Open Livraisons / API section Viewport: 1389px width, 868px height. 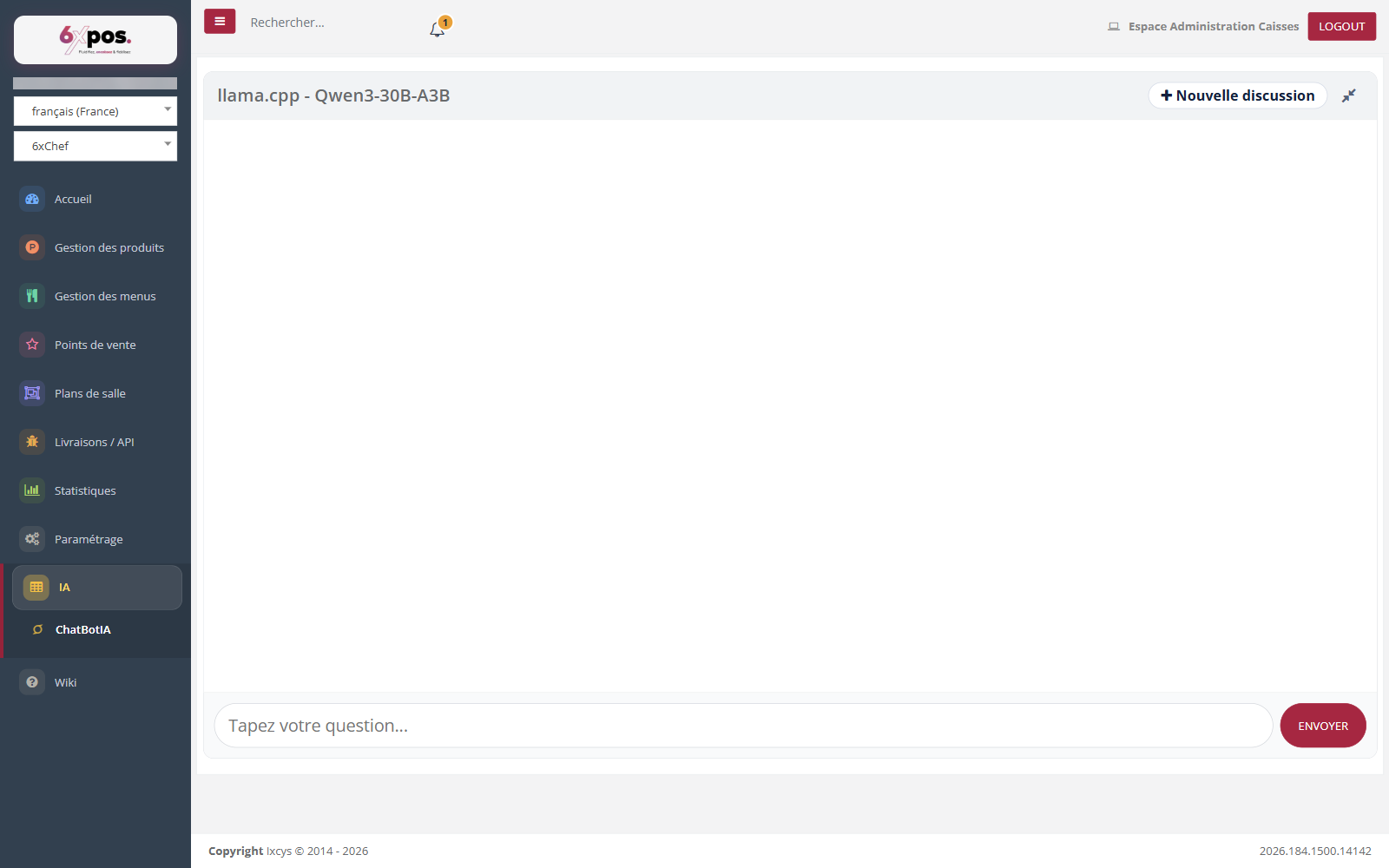[95, 442]
